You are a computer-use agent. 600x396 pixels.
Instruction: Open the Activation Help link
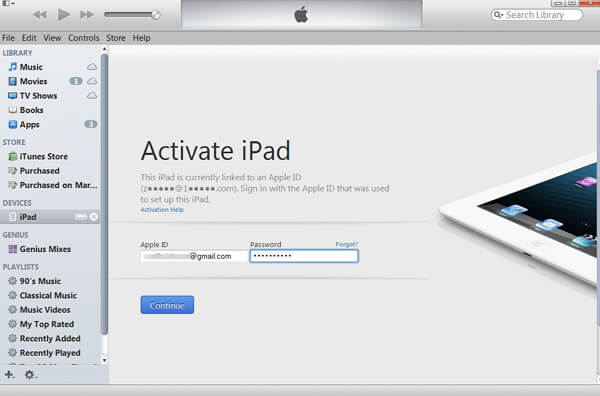click(162, 210)
